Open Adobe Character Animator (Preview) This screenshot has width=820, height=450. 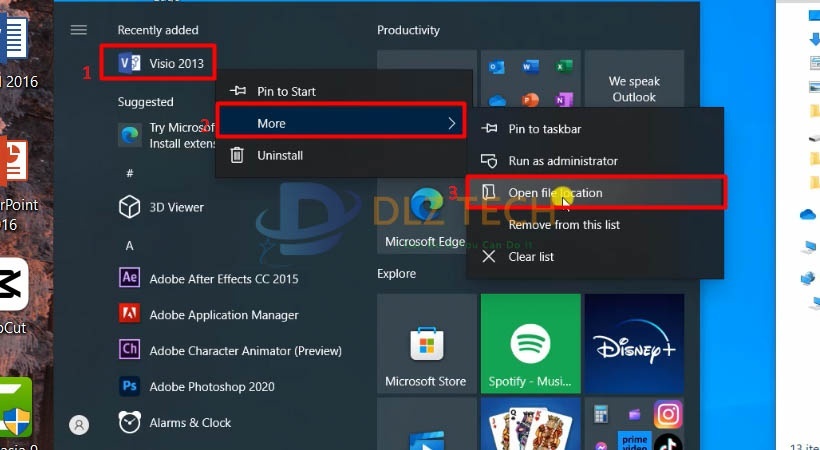click(230, 351)
